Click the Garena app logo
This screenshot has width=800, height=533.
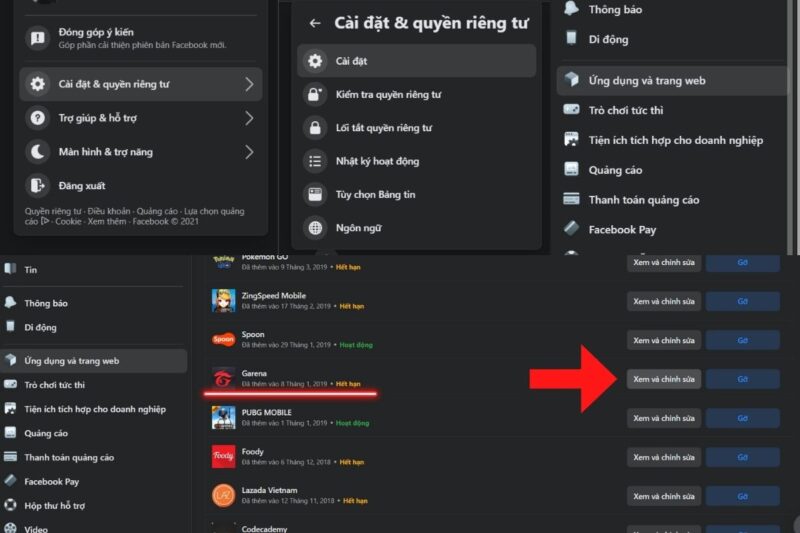click(223, 379)
